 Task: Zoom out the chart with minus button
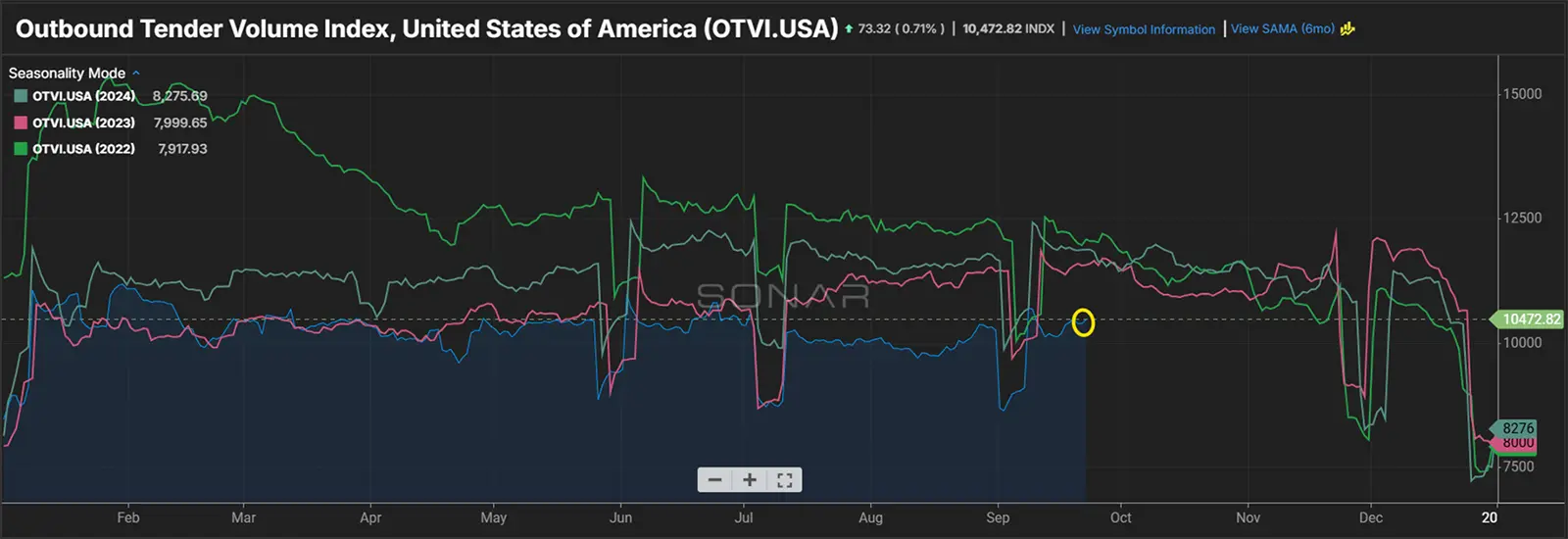(x=715, y=480)
